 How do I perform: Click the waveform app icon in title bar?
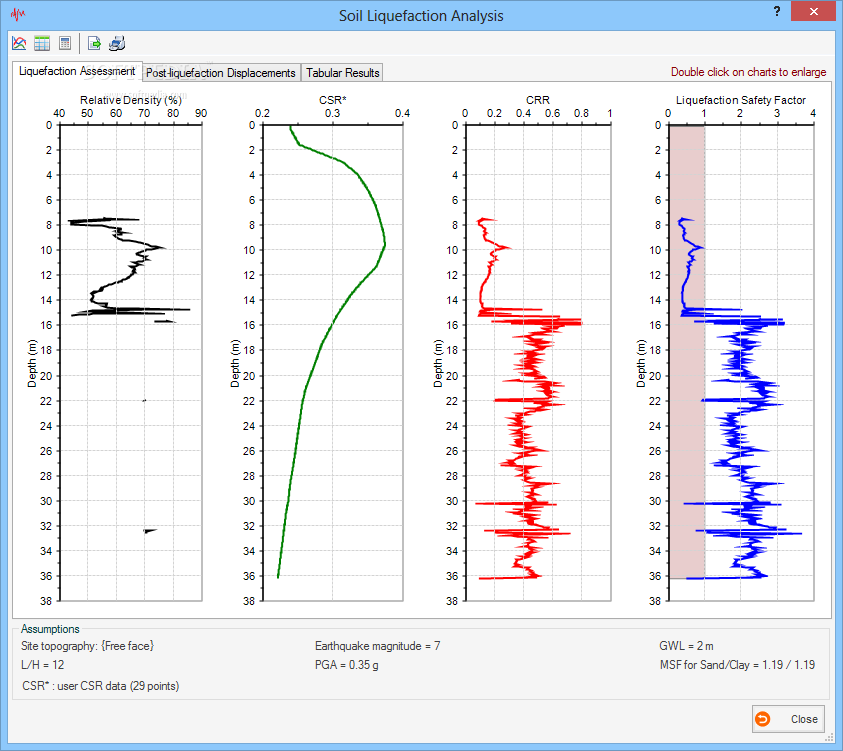18,14
